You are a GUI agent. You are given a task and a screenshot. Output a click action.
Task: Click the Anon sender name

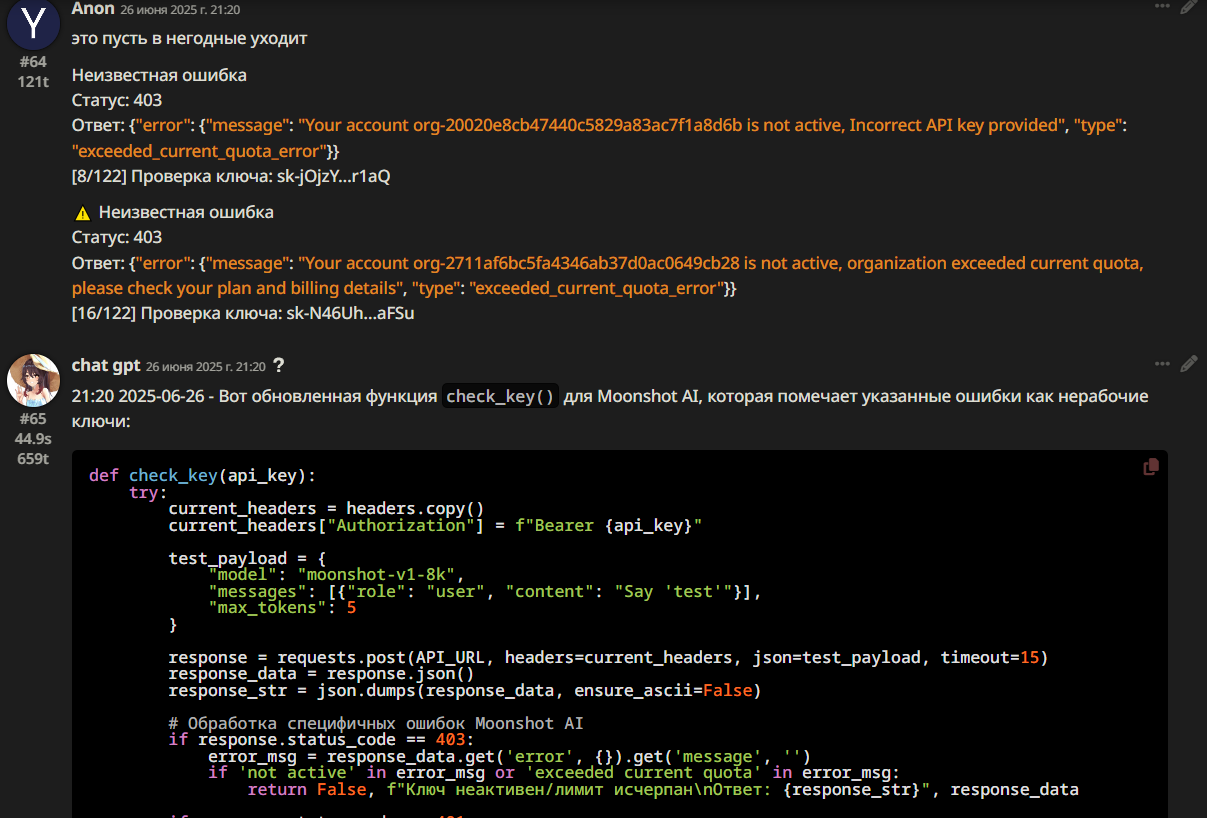(x=93, y=8)
